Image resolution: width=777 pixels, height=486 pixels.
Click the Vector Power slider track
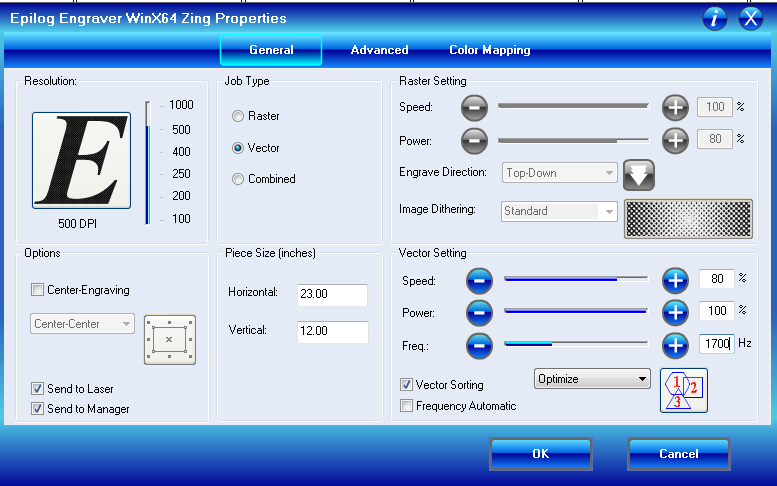pyautogui.click(x=576, y=311)
